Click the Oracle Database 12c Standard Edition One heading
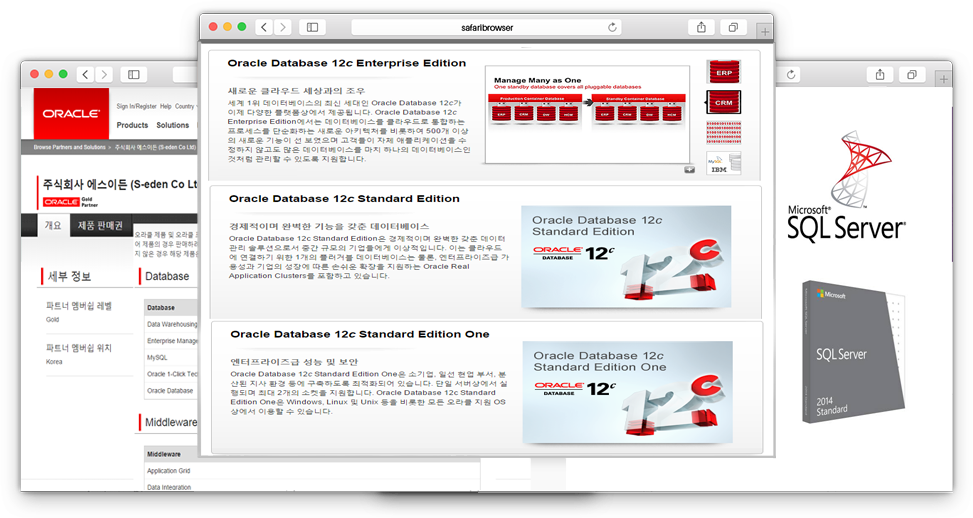This screenshot has width=973, height=518. click(x=360, y=334)
